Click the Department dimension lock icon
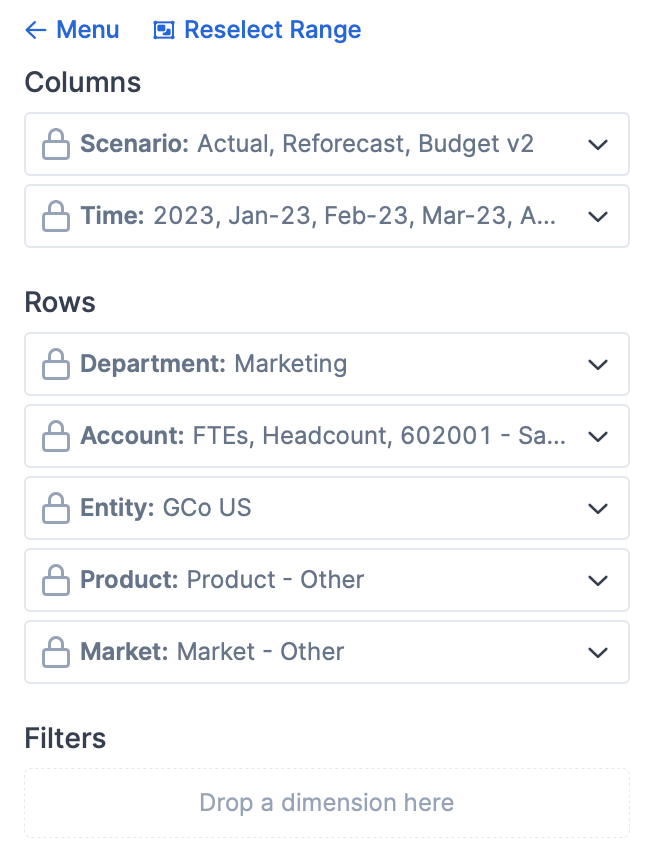Image resolution: width=648 pixels, height=856 pixels. pyautogui.click(x=55, y=364)
